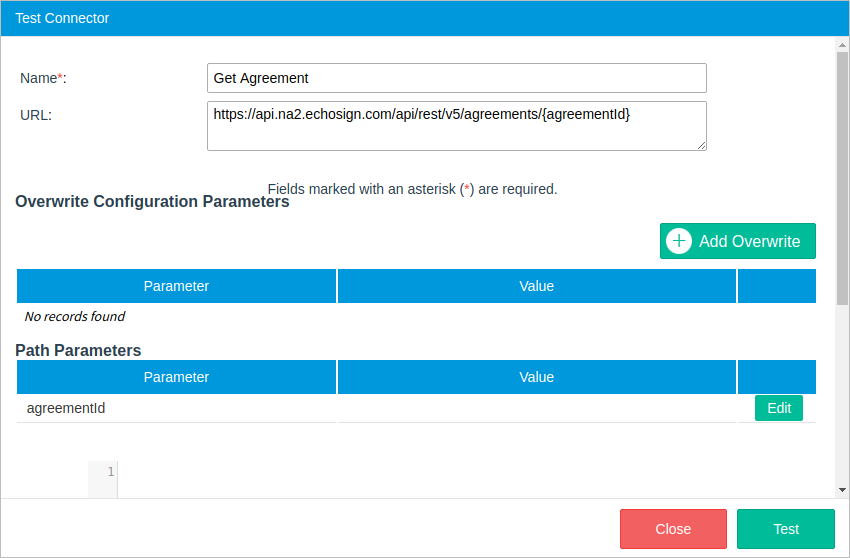Click Value header in Overwrite Configuration table
This screenshot has width=850, height=558.
click(x=536, y=286)
